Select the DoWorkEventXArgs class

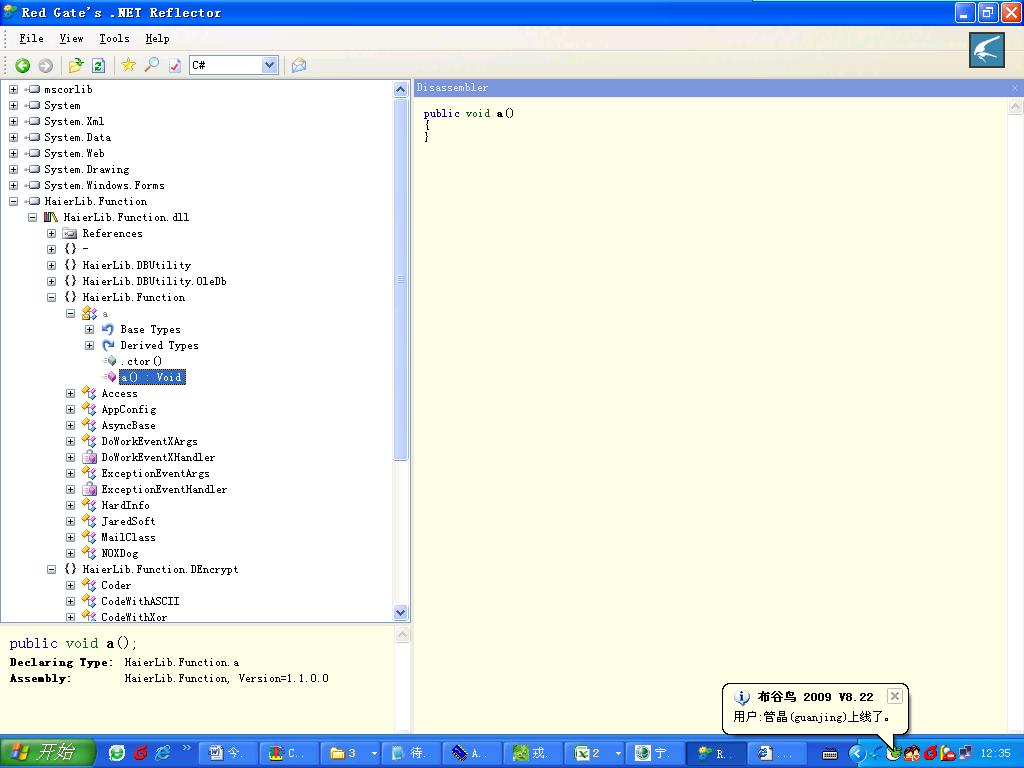(150, 441)
